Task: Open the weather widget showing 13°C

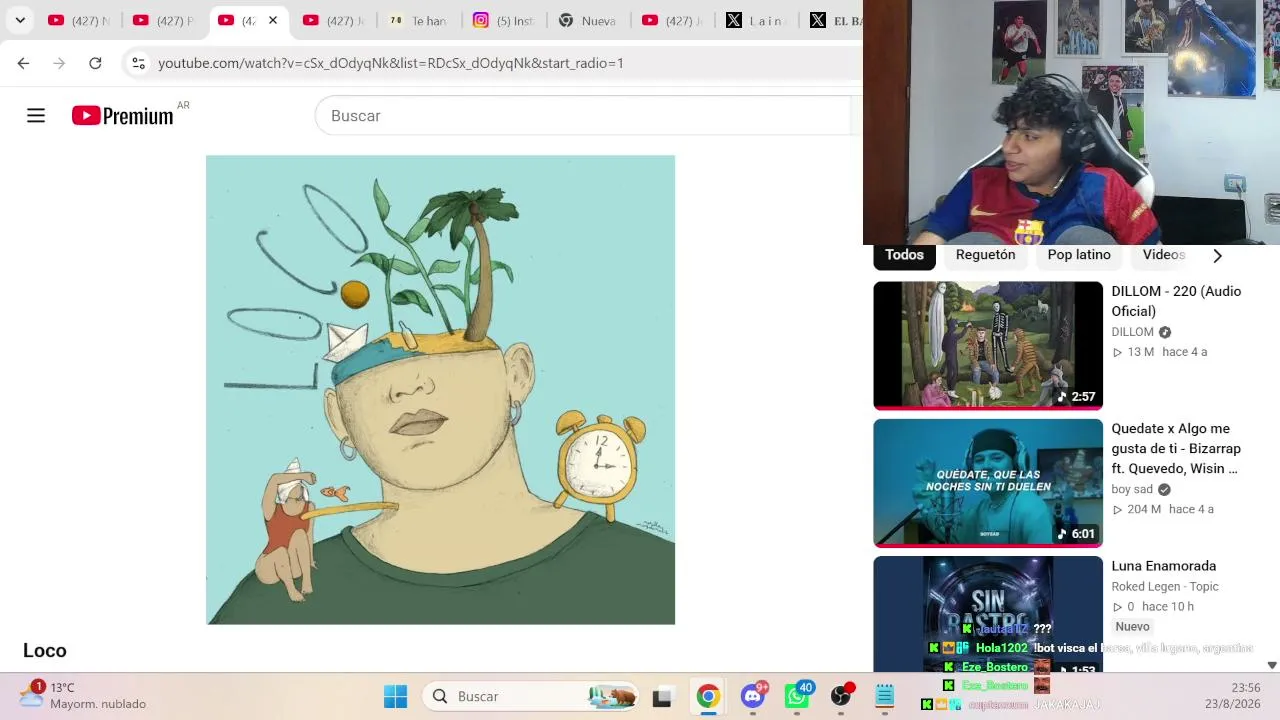Action: point(83,696)
